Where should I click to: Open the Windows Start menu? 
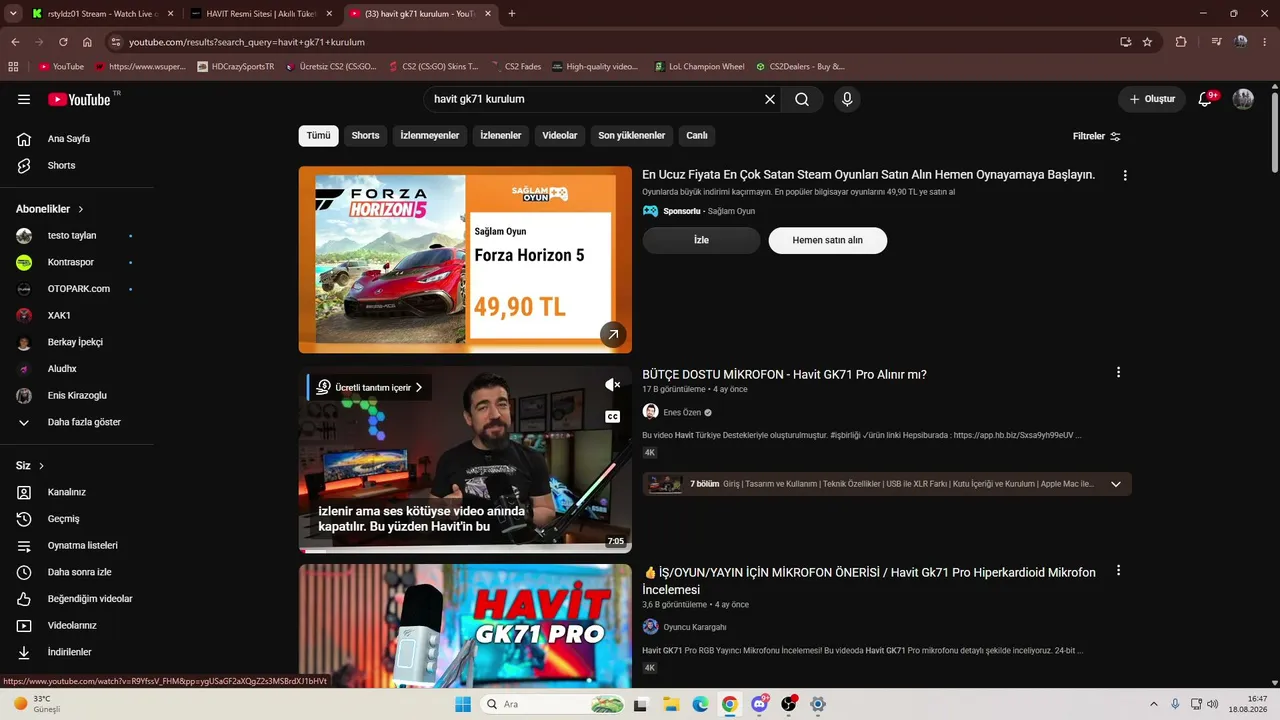(x=463, y=704)
